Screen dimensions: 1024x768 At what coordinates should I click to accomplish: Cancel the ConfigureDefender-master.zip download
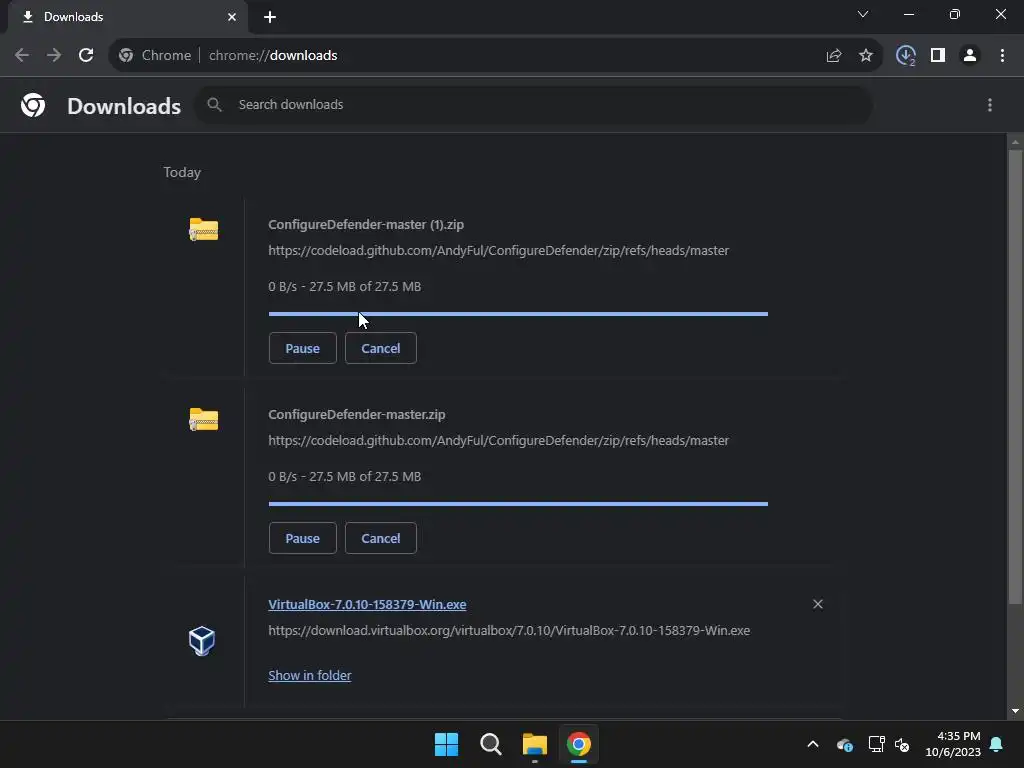[x=381, y=538]
